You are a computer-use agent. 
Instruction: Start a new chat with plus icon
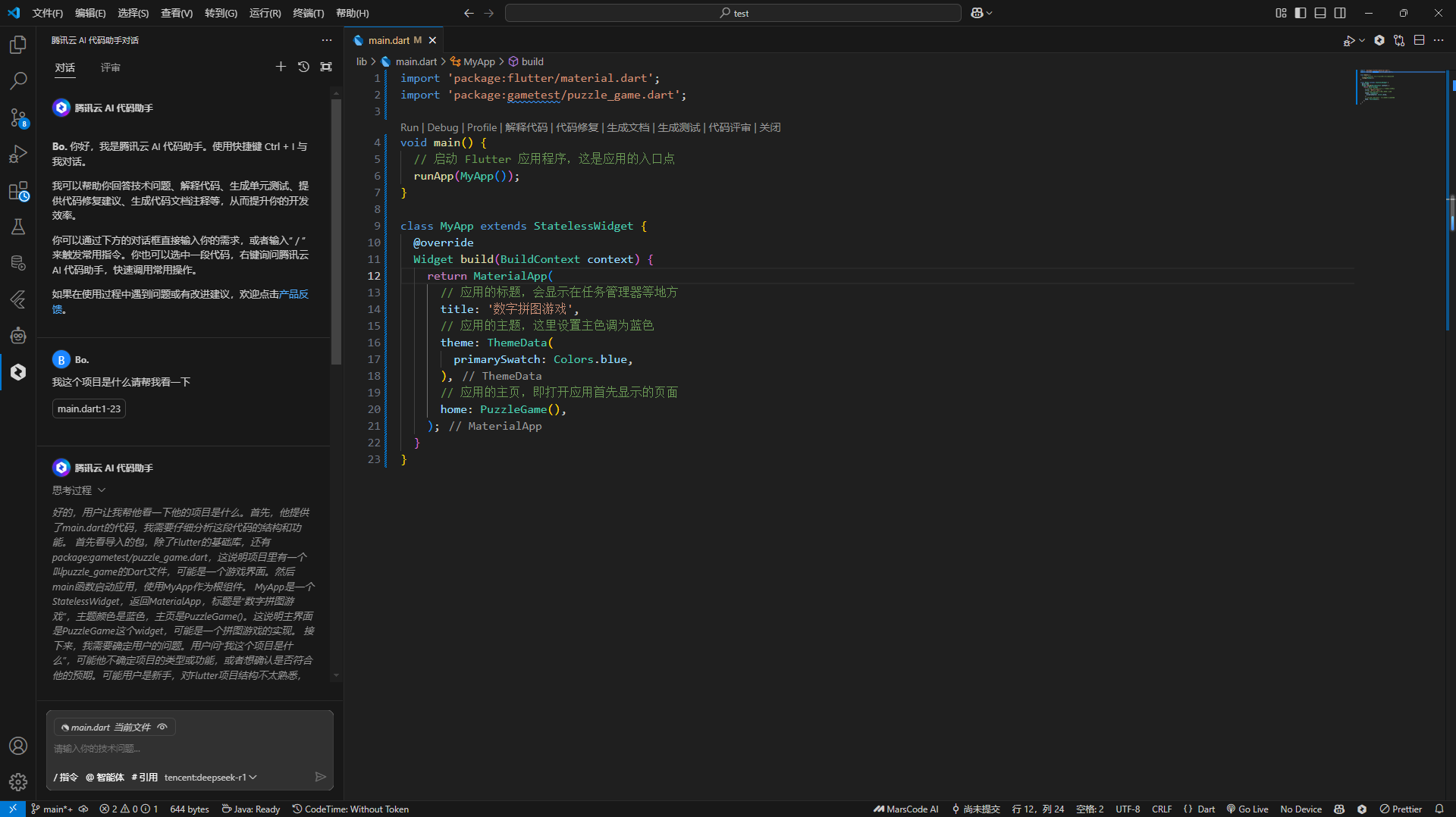pos(281,67)
